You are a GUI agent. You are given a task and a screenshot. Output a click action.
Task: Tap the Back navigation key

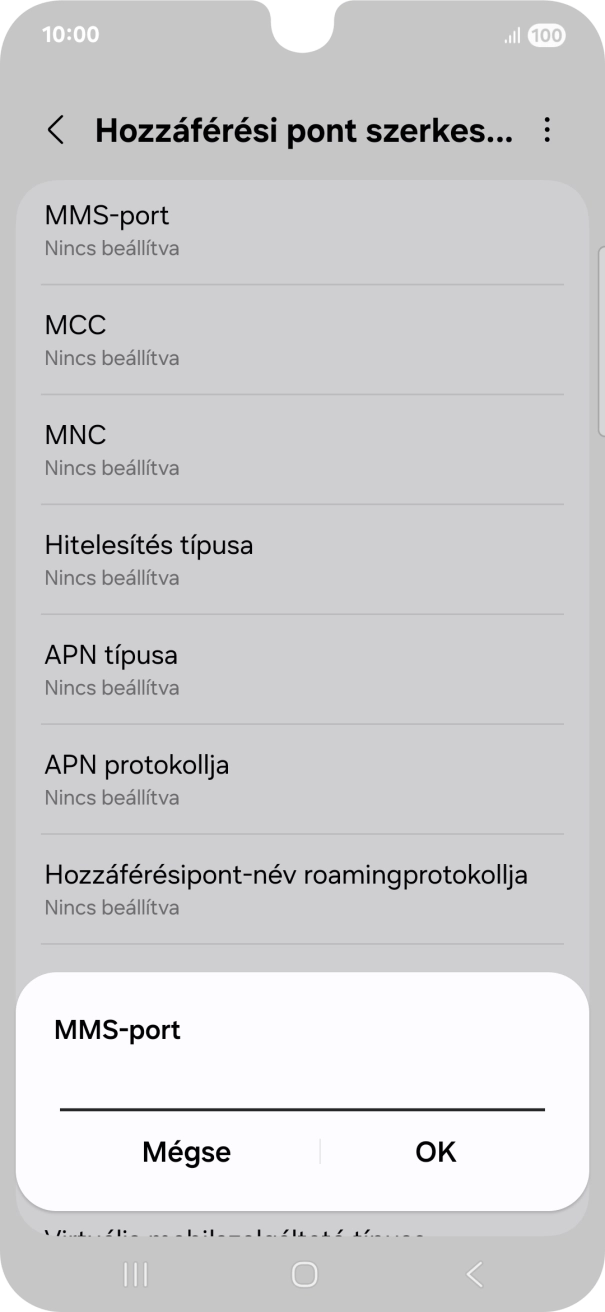[x=473, y=1275]
